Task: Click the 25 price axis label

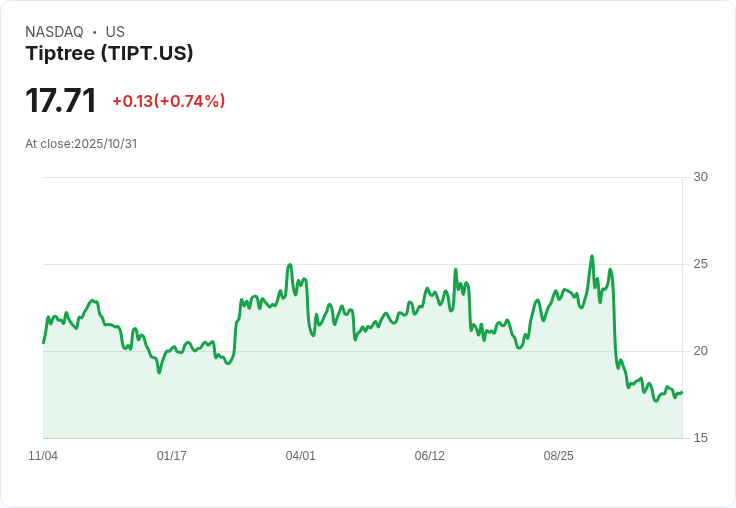Action: [x=701, y=264]
